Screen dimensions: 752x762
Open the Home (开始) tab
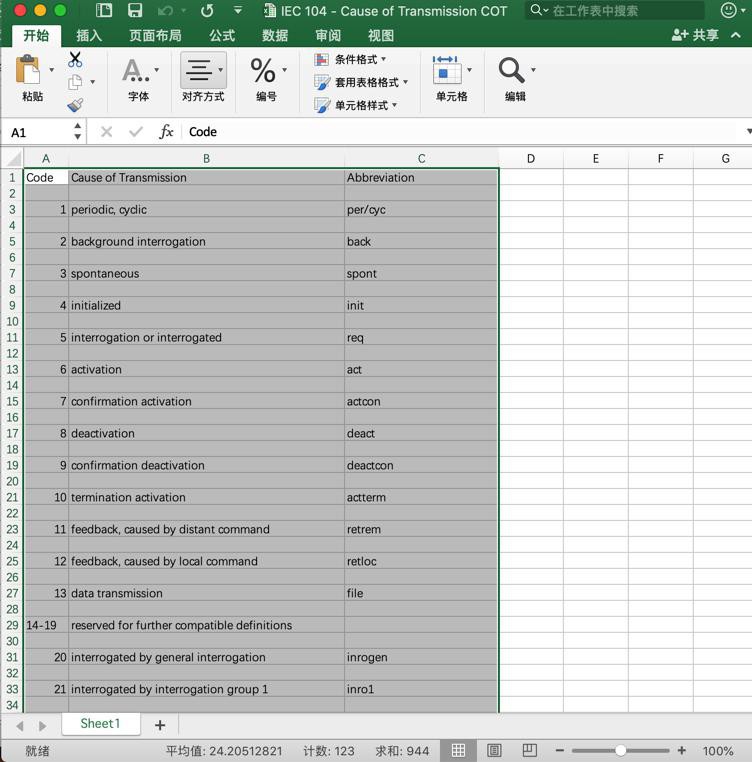pos(36,35)
